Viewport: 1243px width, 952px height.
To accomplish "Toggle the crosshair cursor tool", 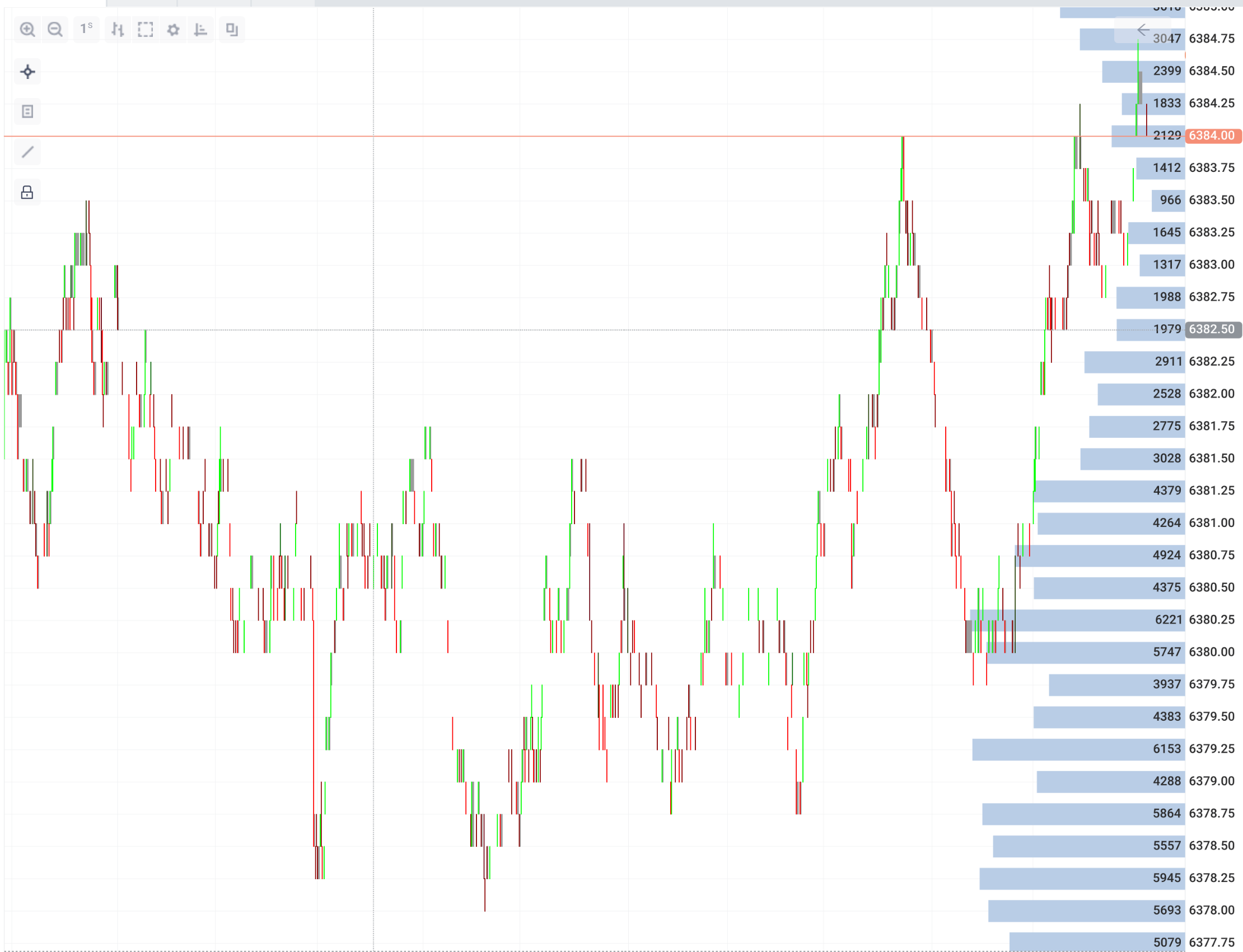I will 27,72.
